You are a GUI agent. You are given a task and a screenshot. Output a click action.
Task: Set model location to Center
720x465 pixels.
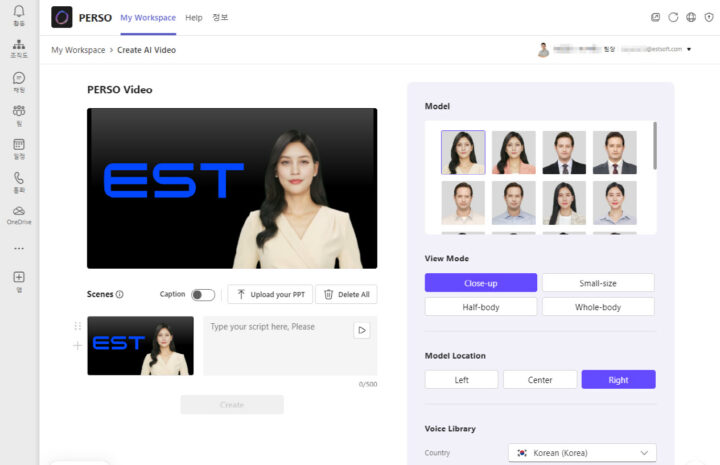click(x=540, y=380)
